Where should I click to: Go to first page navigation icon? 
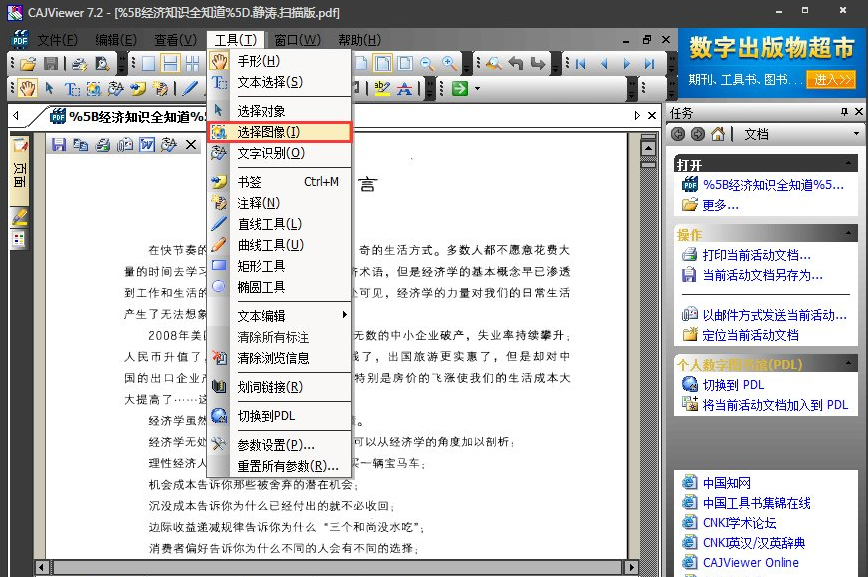click(x=580, y=64)
